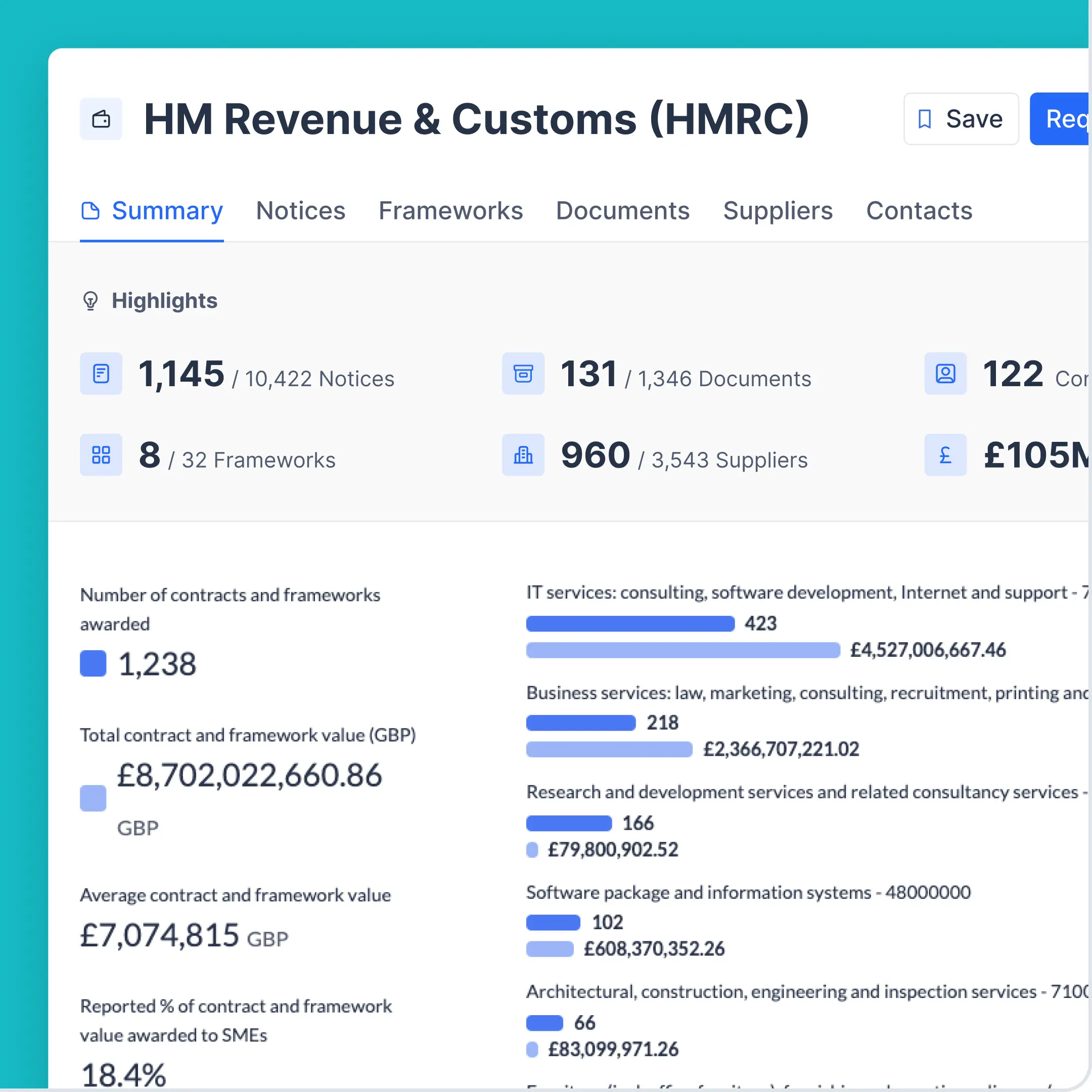
Task: Click the £83,099,971.26 value dot
Action: click(x=532, y=1050)
